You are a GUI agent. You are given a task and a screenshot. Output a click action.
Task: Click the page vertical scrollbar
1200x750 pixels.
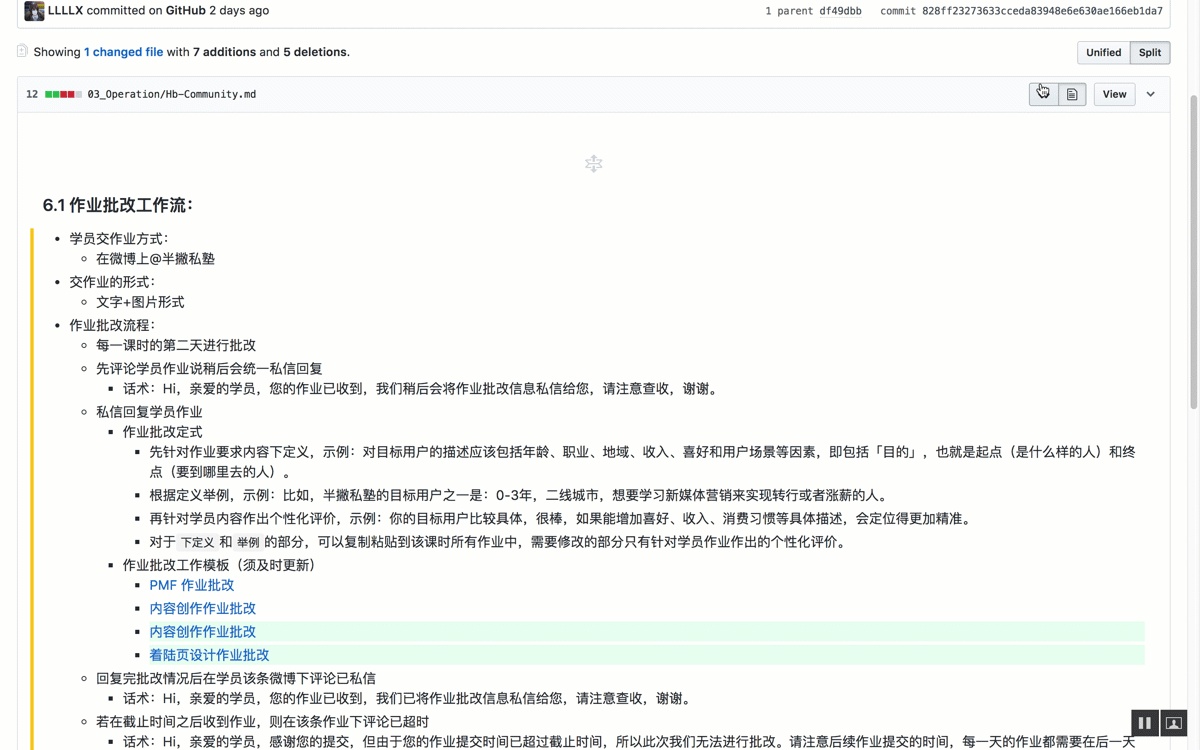coord(1193,250)
